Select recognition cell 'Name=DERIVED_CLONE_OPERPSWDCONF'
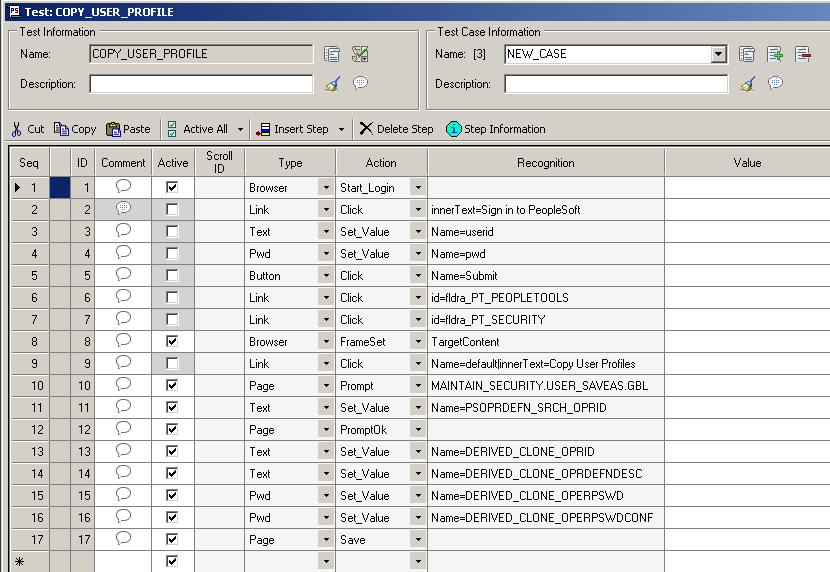830x572 pixels. click(546, 517)
